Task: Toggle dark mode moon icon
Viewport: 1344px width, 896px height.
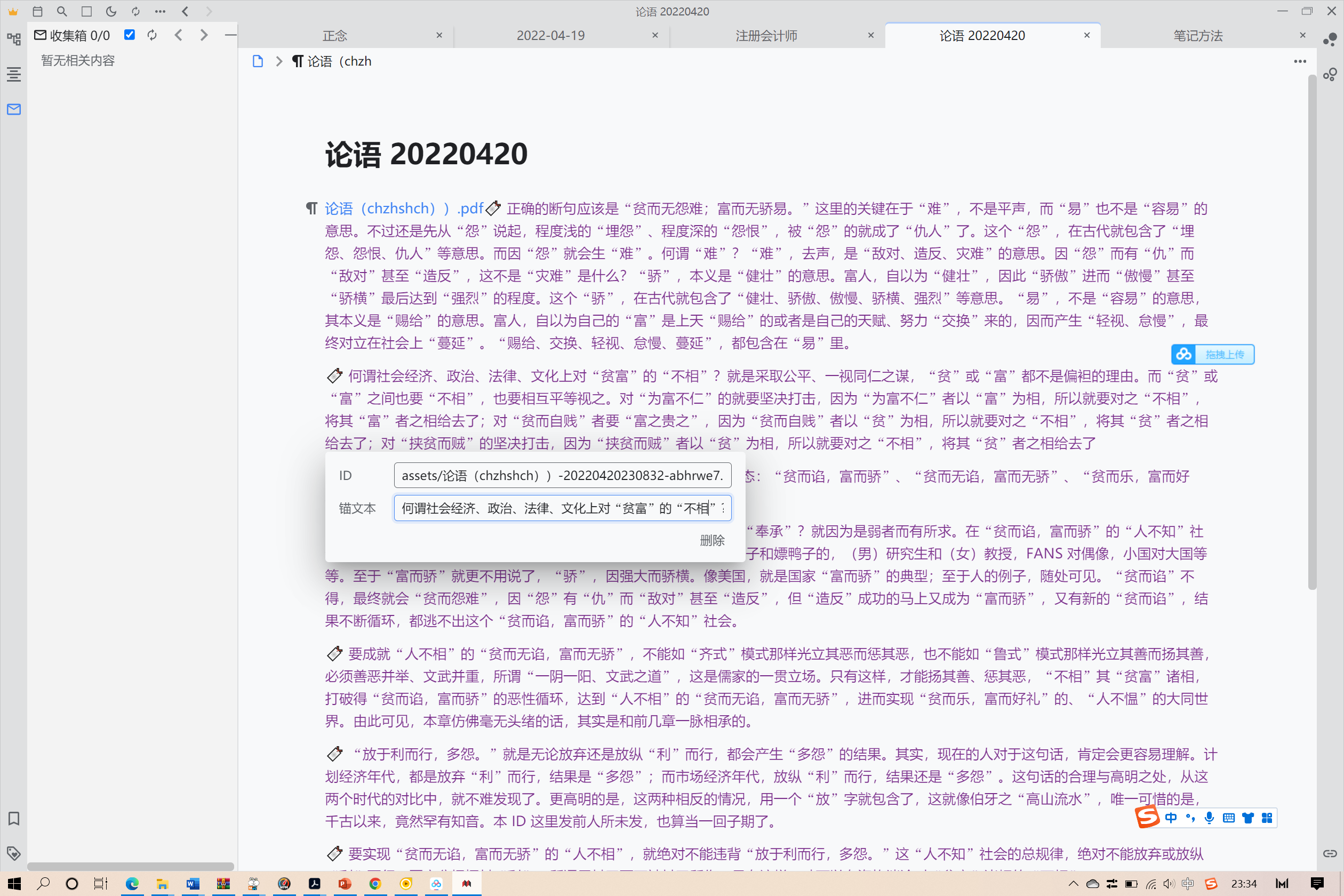Action: click(x=111, y=11)
